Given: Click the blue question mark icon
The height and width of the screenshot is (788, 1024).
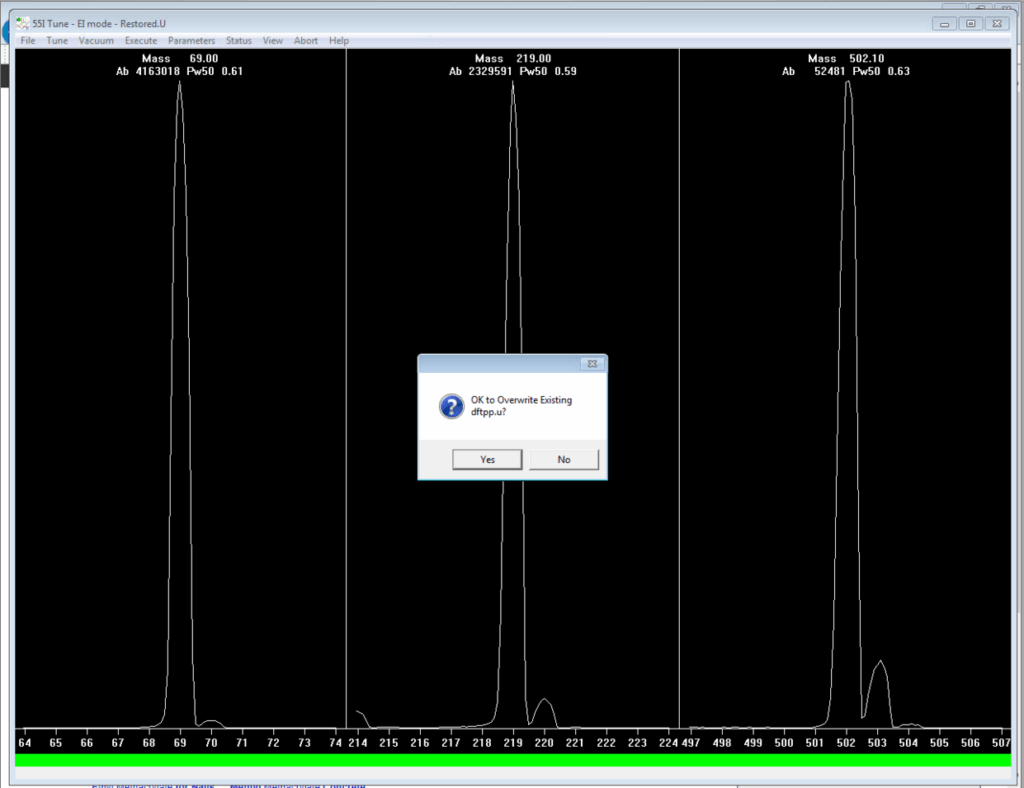Looking at the screenshot, I should coord(451,406).
